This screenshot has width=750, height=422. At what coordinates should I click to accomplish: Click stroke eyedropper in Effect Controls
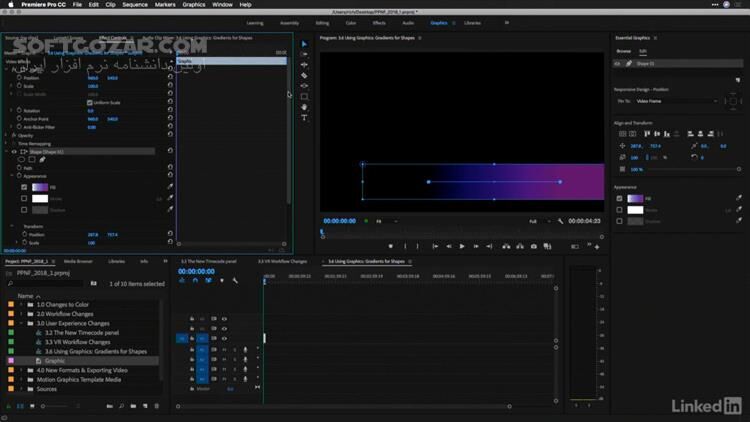170,198
